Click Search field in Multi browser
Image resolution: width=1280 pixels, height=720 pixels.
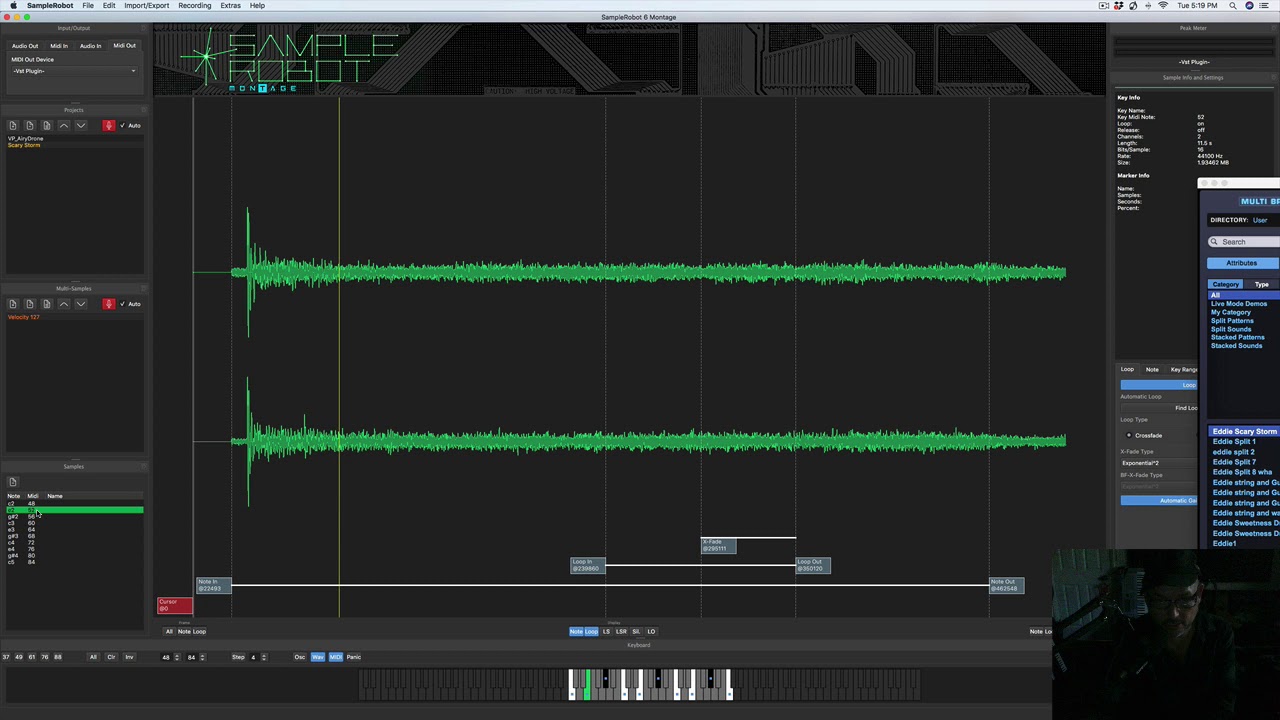click(1243, 242)
